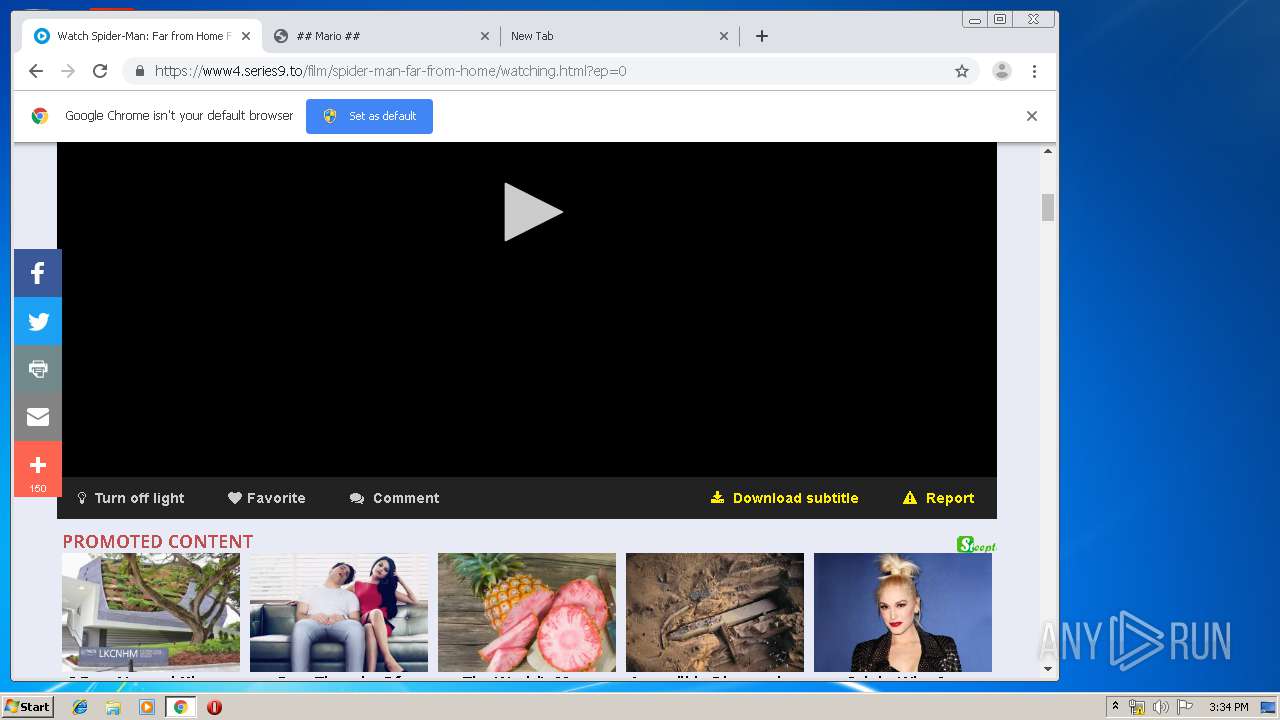Open Chrome three-dot menu
Image resolution: width=1280 pixels, height=720 pixels.
tap(1034, 71)
